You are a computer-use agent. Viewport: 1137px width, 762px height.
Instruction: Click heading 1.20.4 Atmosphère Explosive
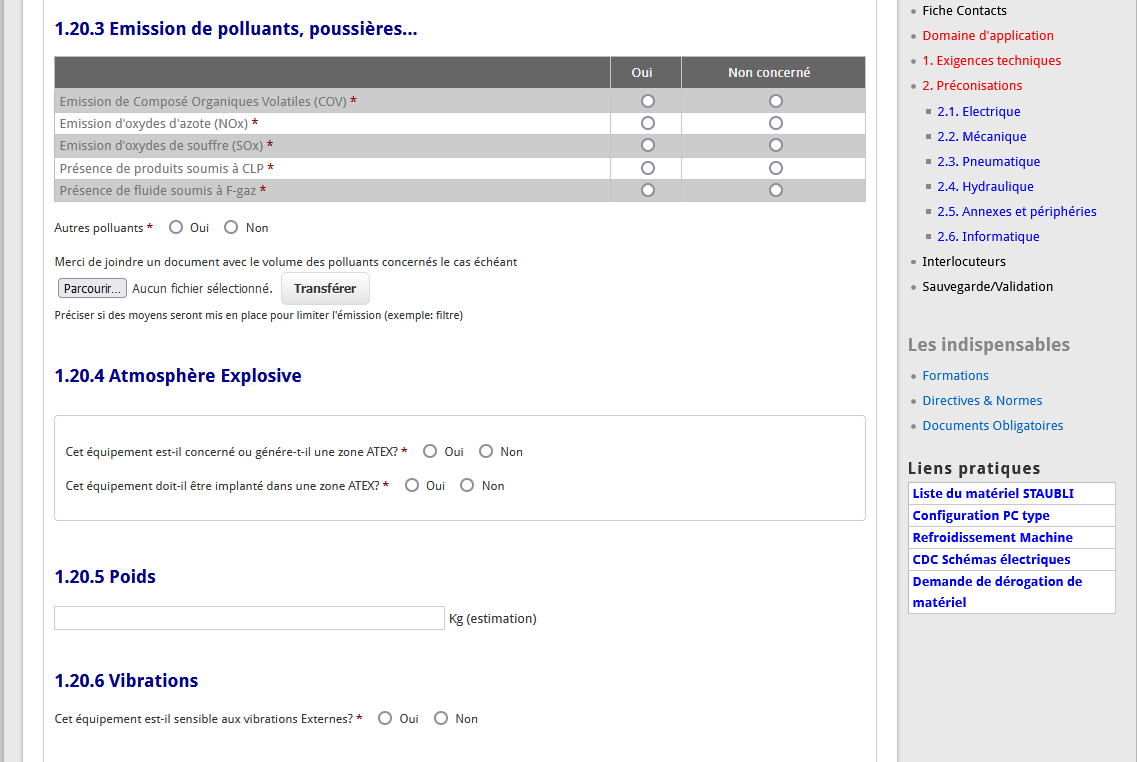coord(178,376)
